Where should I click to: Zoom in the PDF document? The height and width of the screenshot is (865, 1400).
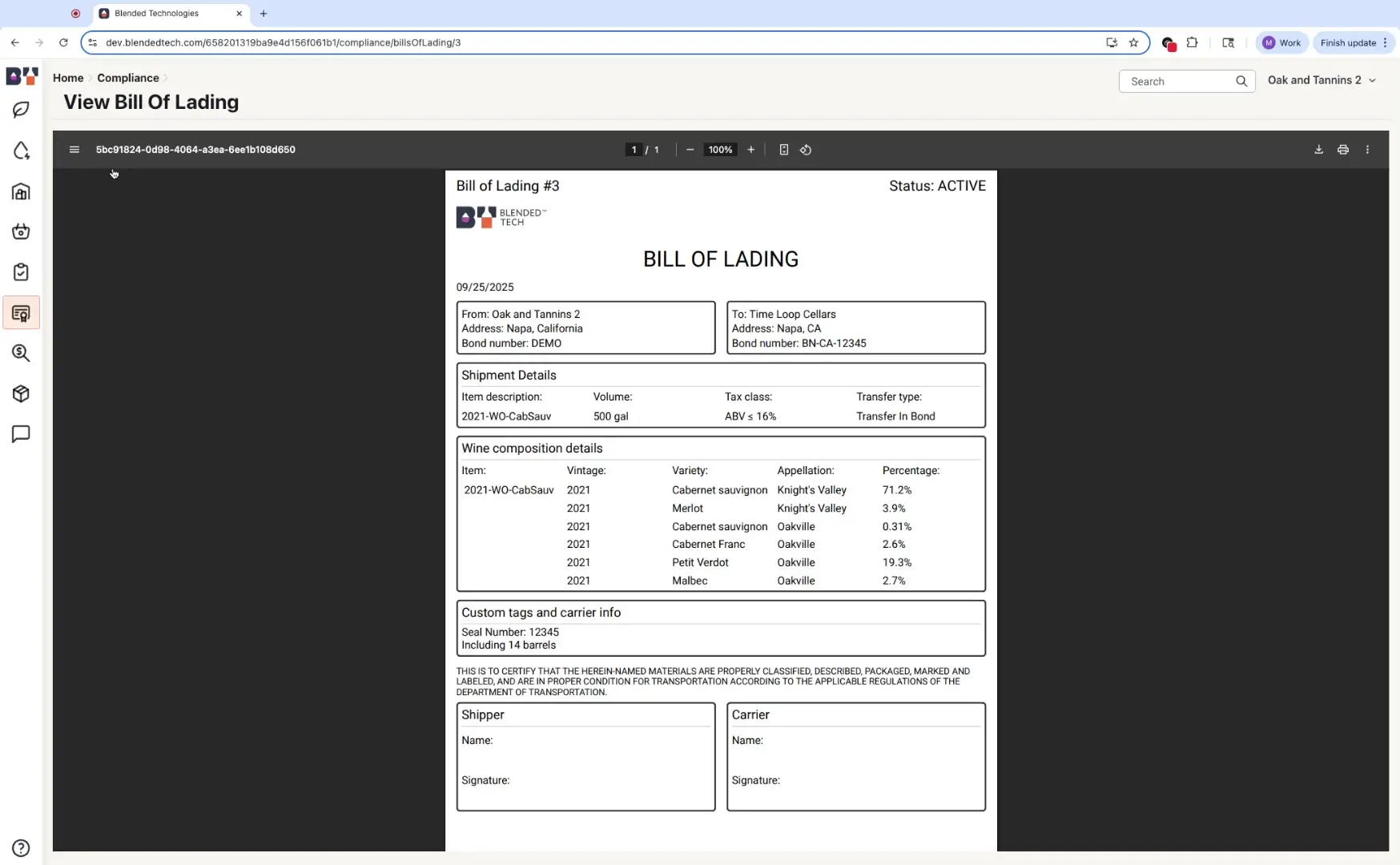tap(750, 150)
